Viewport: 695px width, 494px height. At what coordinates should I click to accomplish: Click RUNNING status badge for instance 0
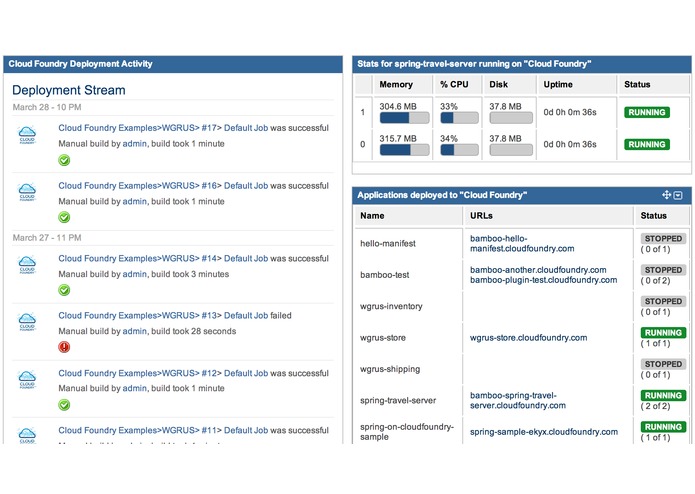point(647,144)
